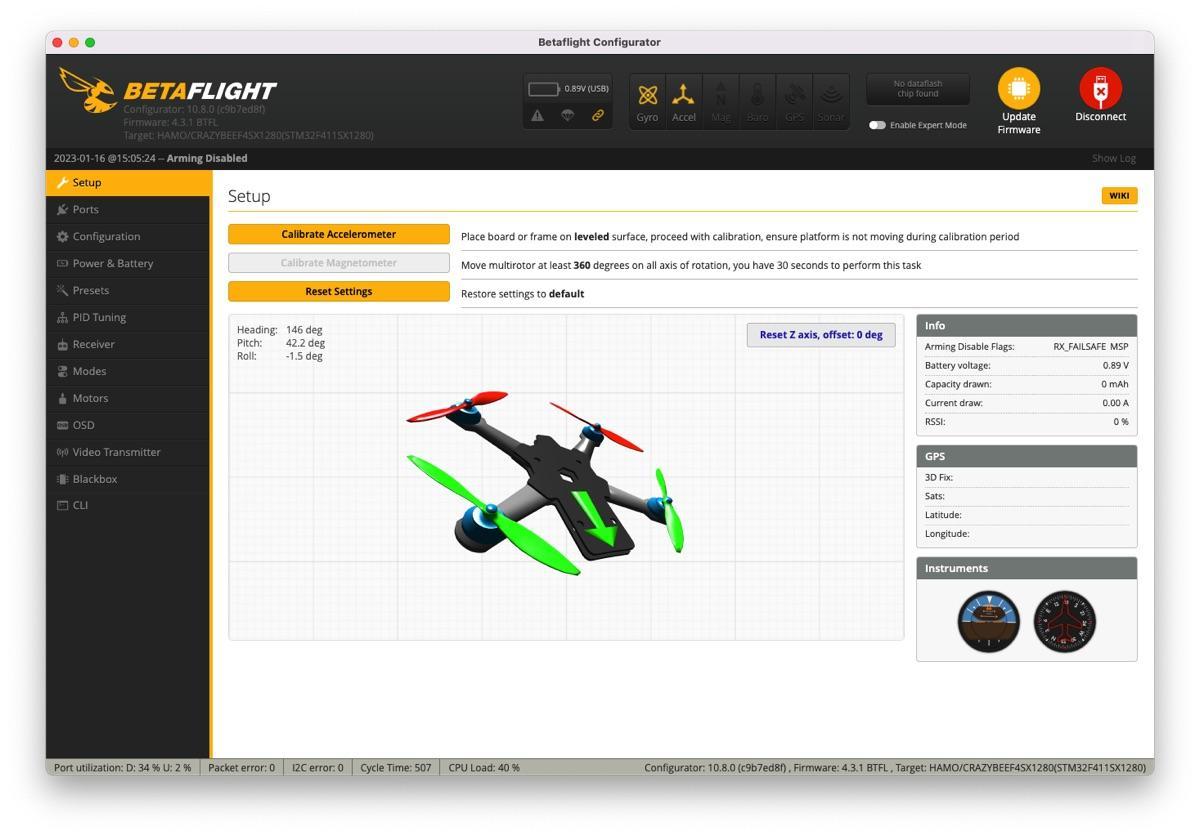Screen dimensions: 1200x836
Task: Click the Update Firmware chip icon
Action: point(1018,88)
